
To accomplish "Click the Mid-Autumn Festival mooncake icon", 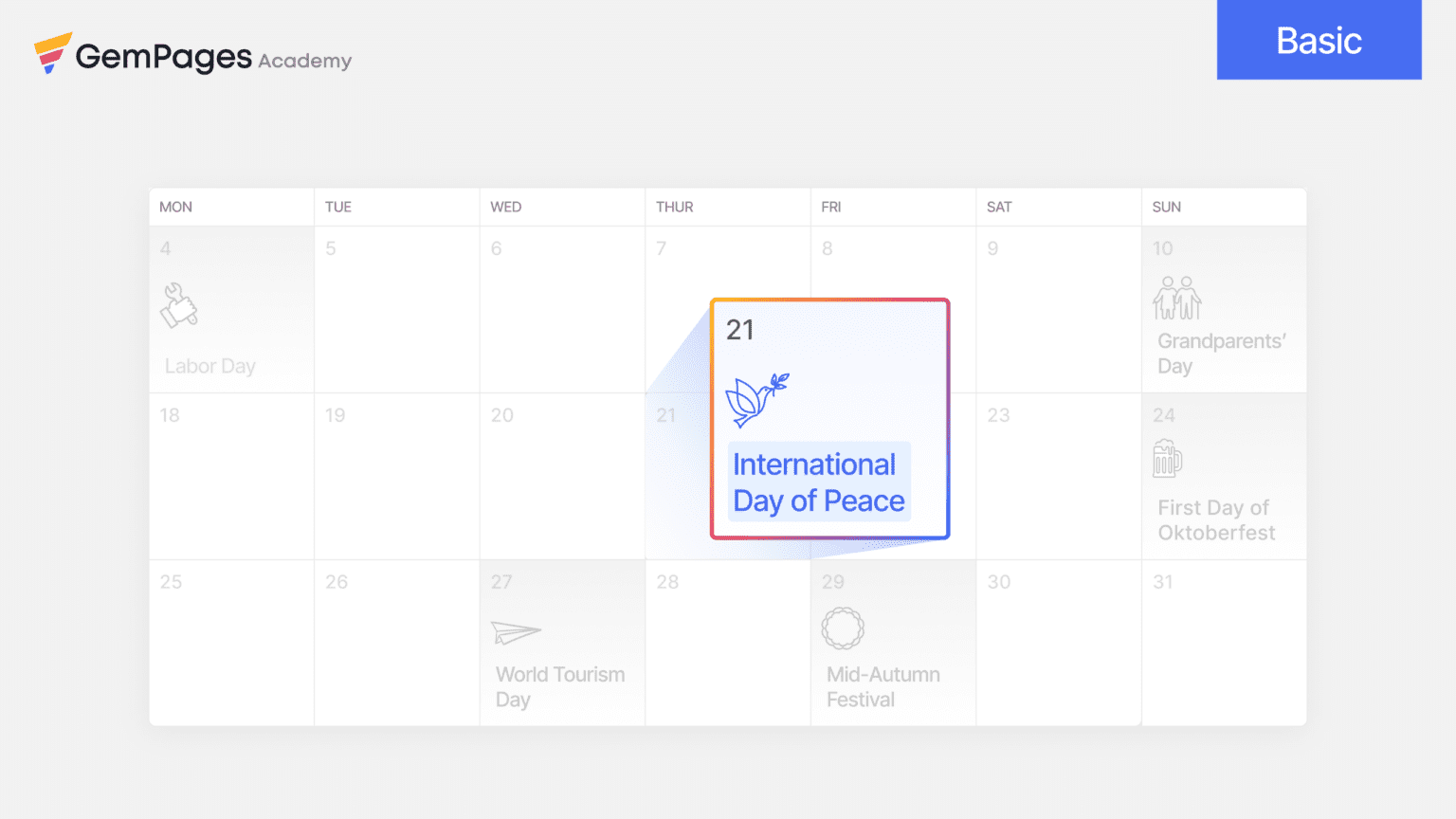I will tap(843, 628).
